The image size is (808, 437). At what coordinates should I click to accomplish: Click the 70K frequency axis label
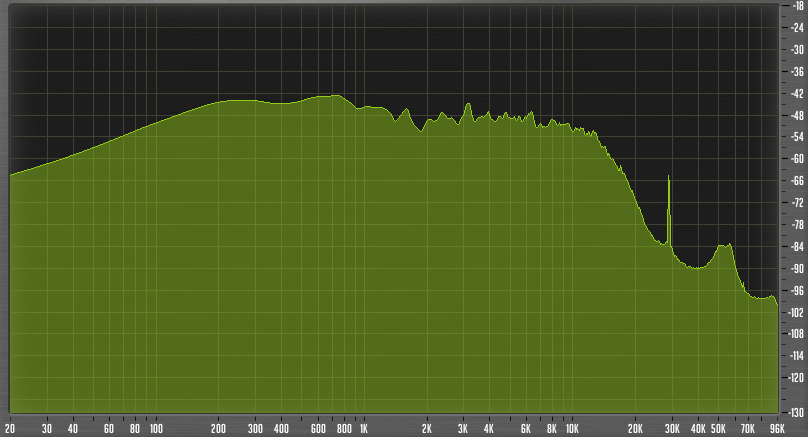click(748, 429)
